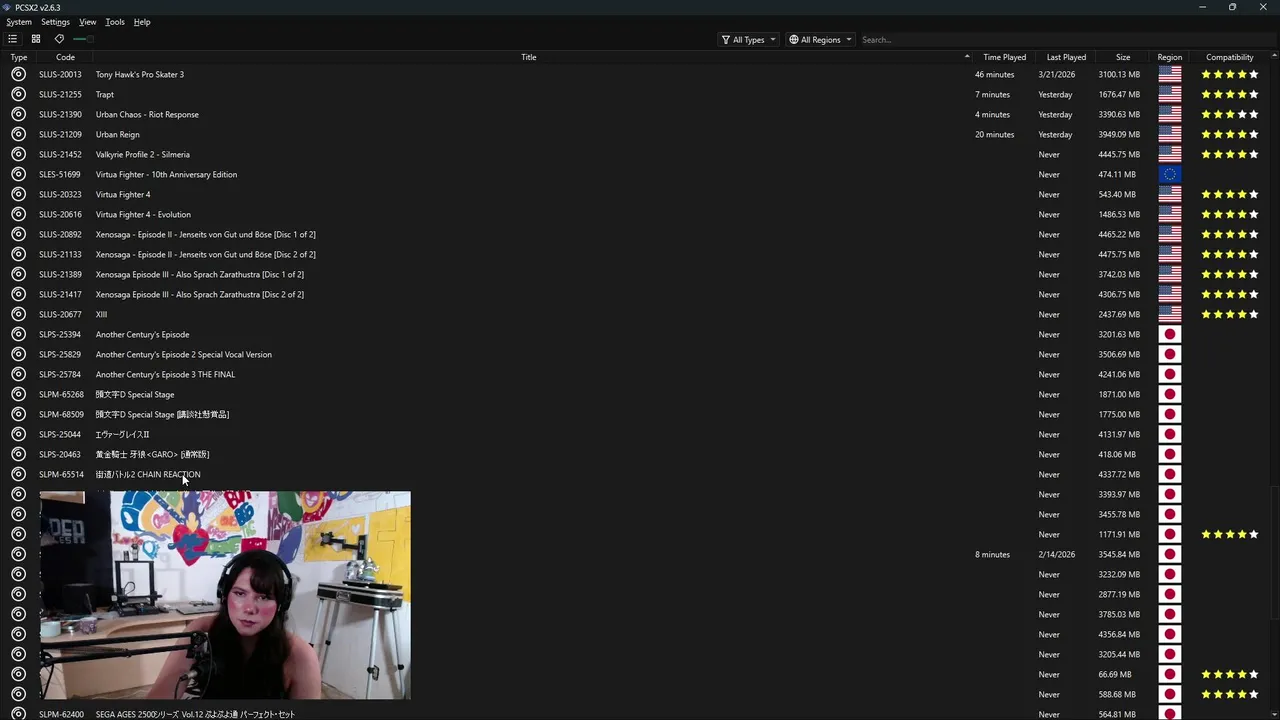Click disc icon in the XIII row
Screen dimensions: 1280x720
pyautogui.click(x=18, y=314)
